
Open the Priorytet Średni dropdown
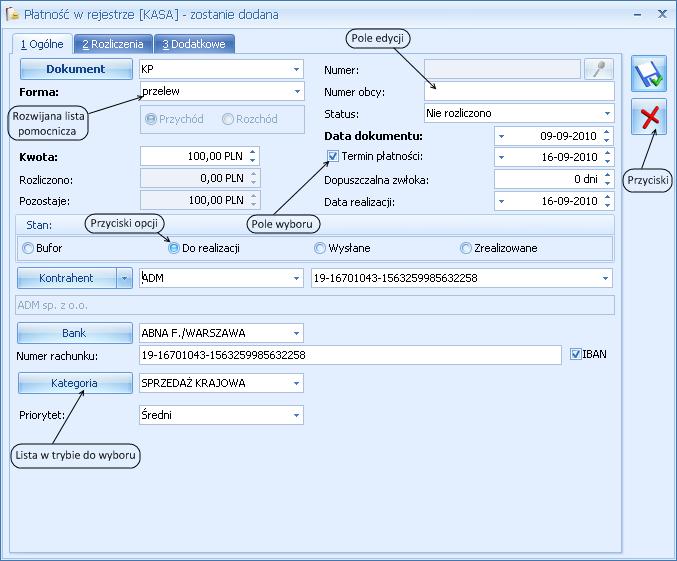point(296,415)
